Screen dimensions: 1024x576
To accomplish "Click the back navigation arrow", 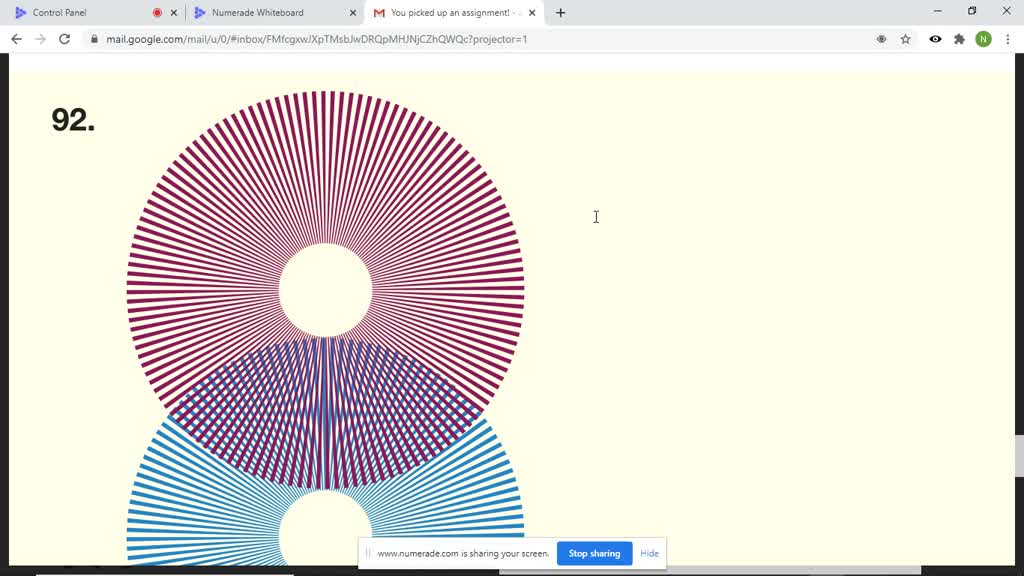I will click(16, 39).
